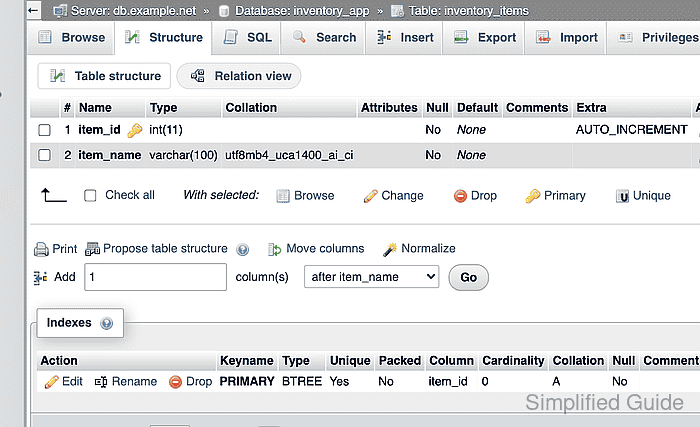
Task: Click the Propose table structure link text
Action: 165,248
